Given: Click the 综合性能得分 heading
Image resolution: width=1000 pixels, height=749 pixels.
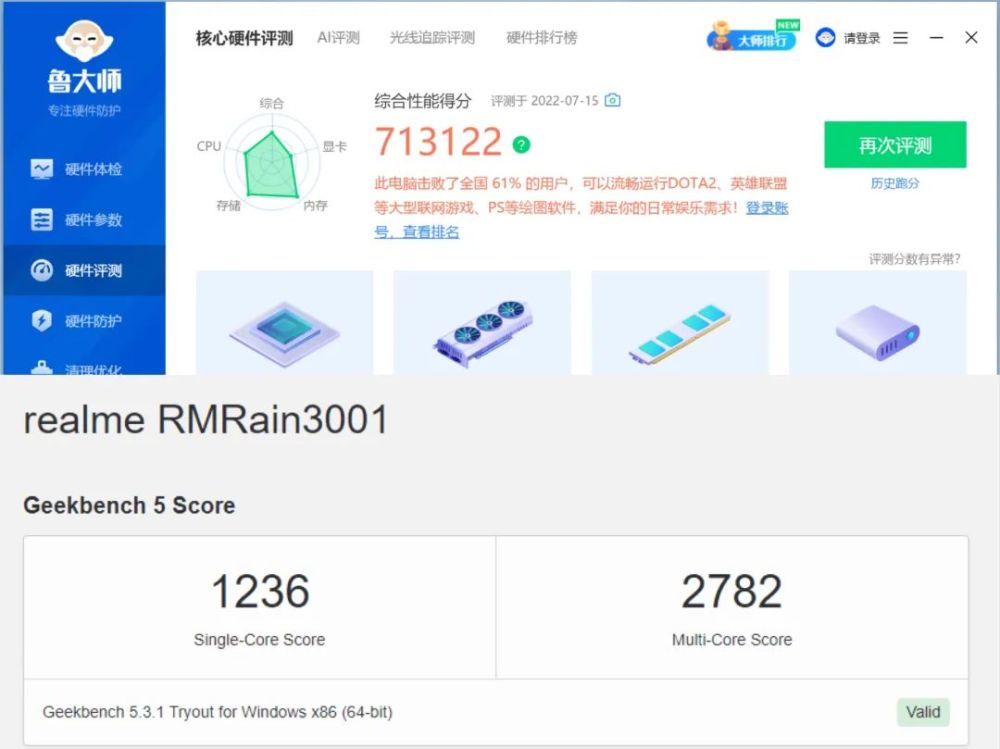Looking at the screenshot, I should [x=422, y=101].
